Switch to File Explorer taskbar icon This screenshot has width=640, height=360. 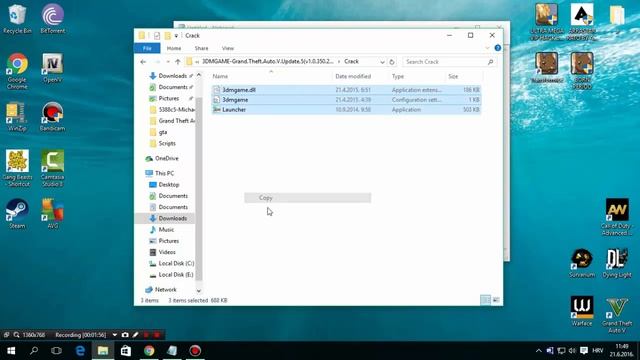pos(103,351)
